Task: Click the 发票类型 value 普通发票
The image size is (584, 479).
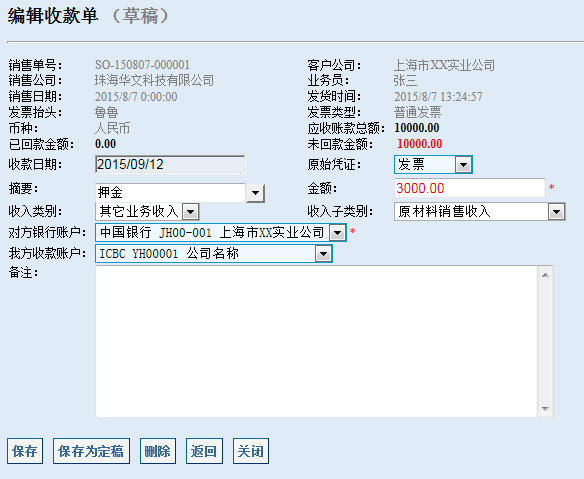Action: pos(418,112)
